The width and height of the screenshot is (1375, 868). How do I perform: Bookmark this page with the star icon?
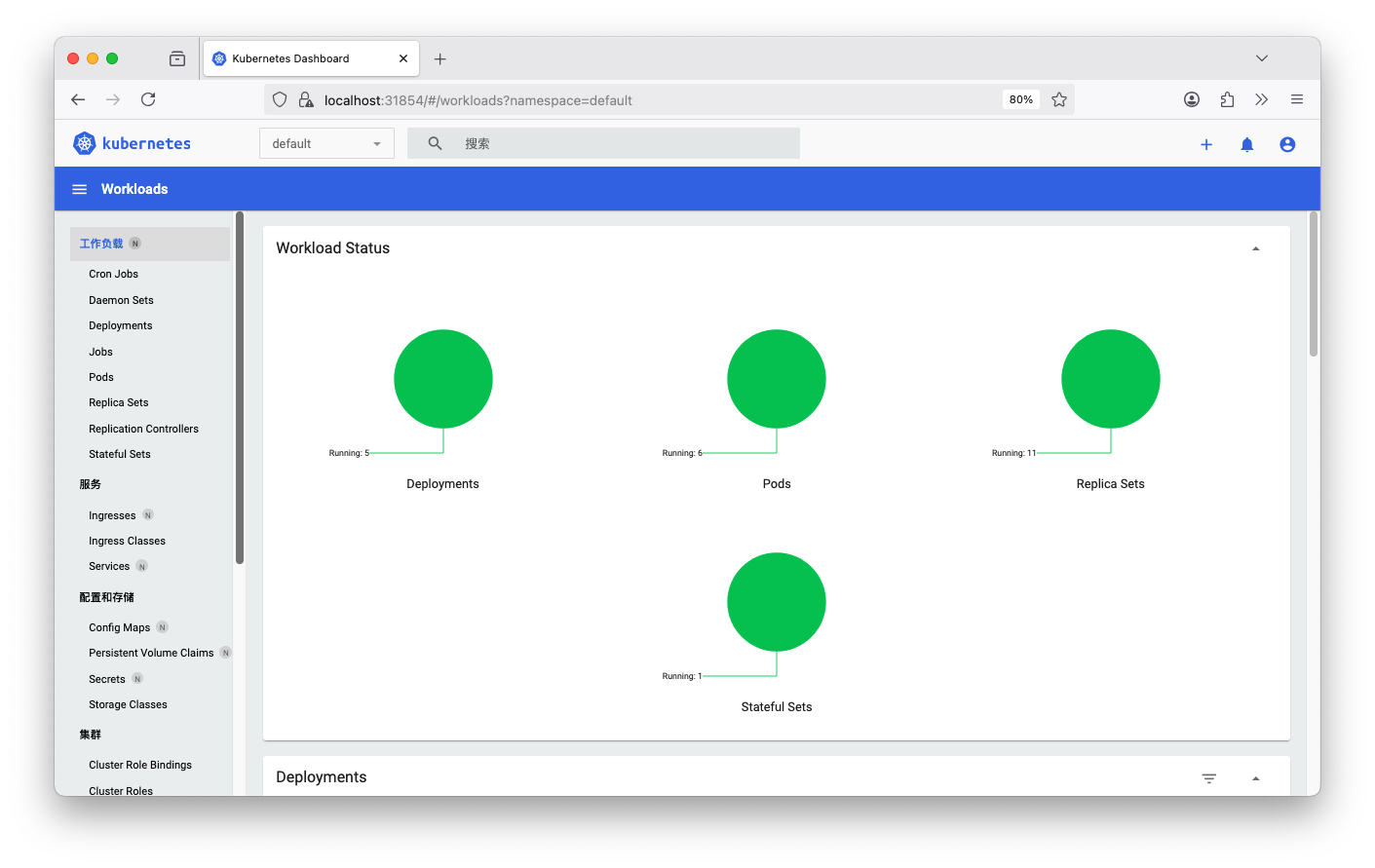pyautogui.click(x=1059, y=99)
